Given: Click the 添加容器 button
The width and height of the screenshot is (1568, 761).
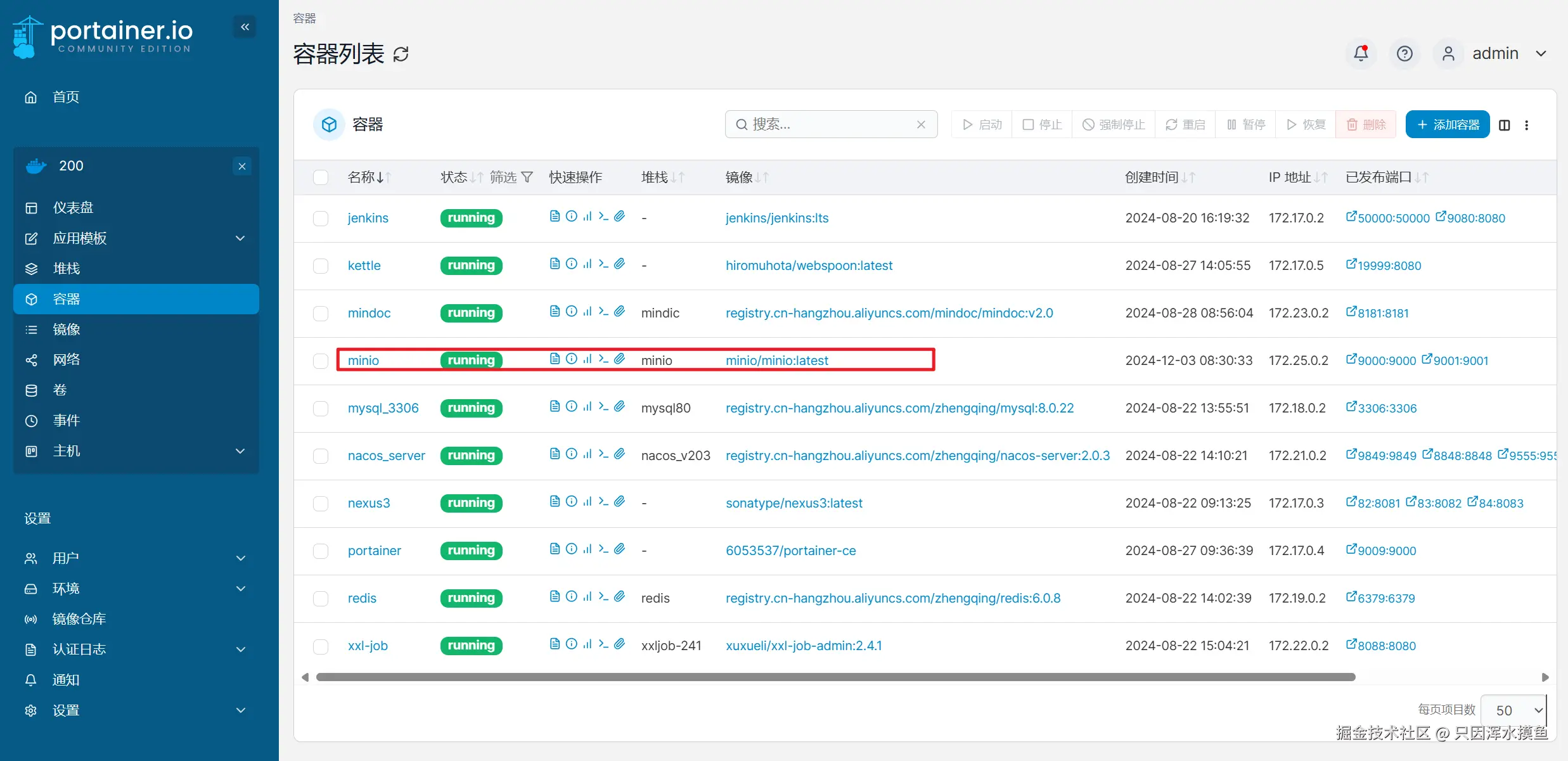Looking at the screenshot, I should [x=1448, y=124].
